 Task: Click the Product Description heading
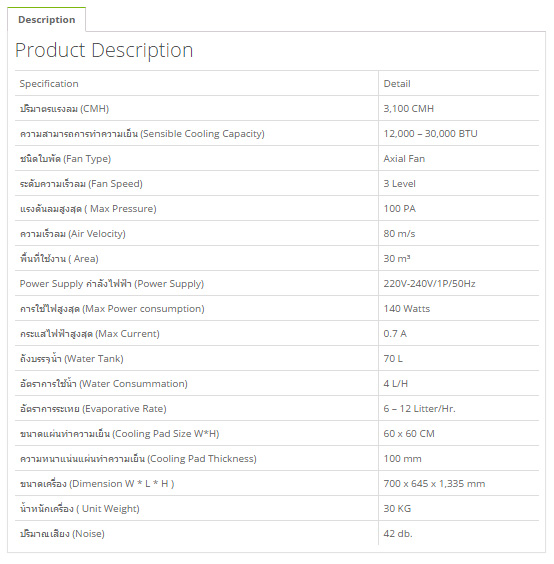point(104,50)
